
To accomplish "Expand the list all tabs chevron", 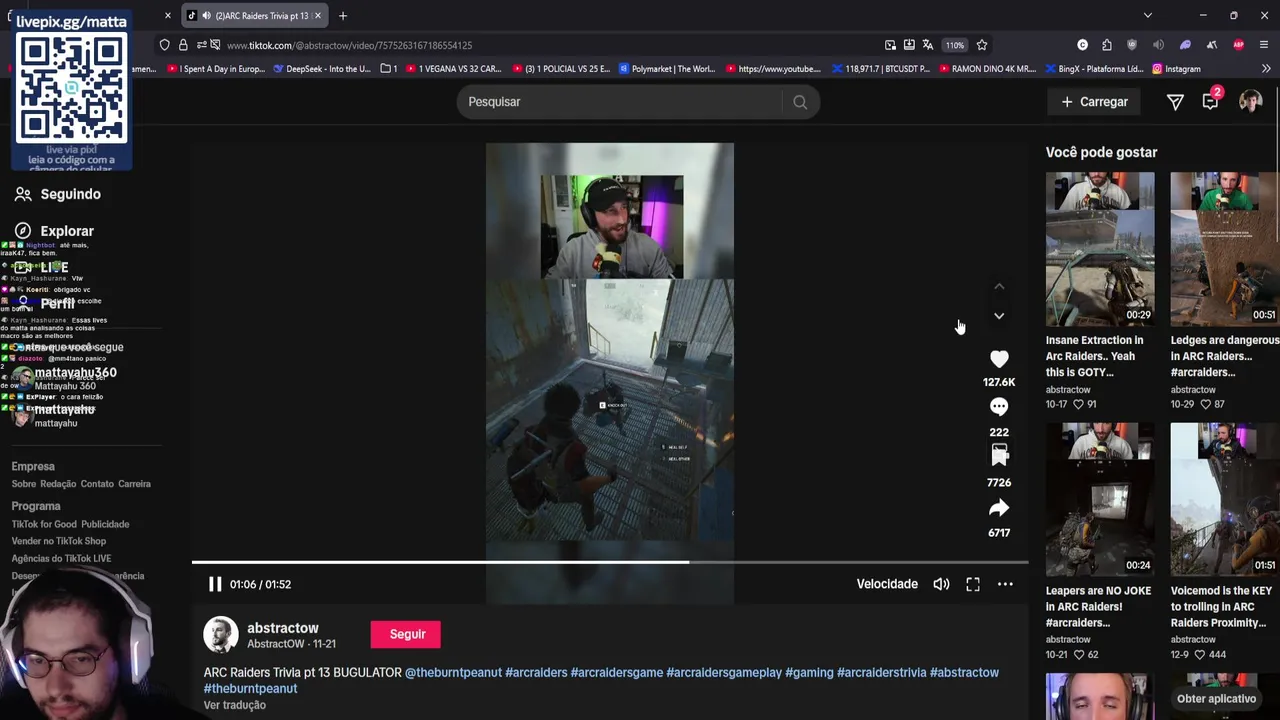I will coord(1148,16).
